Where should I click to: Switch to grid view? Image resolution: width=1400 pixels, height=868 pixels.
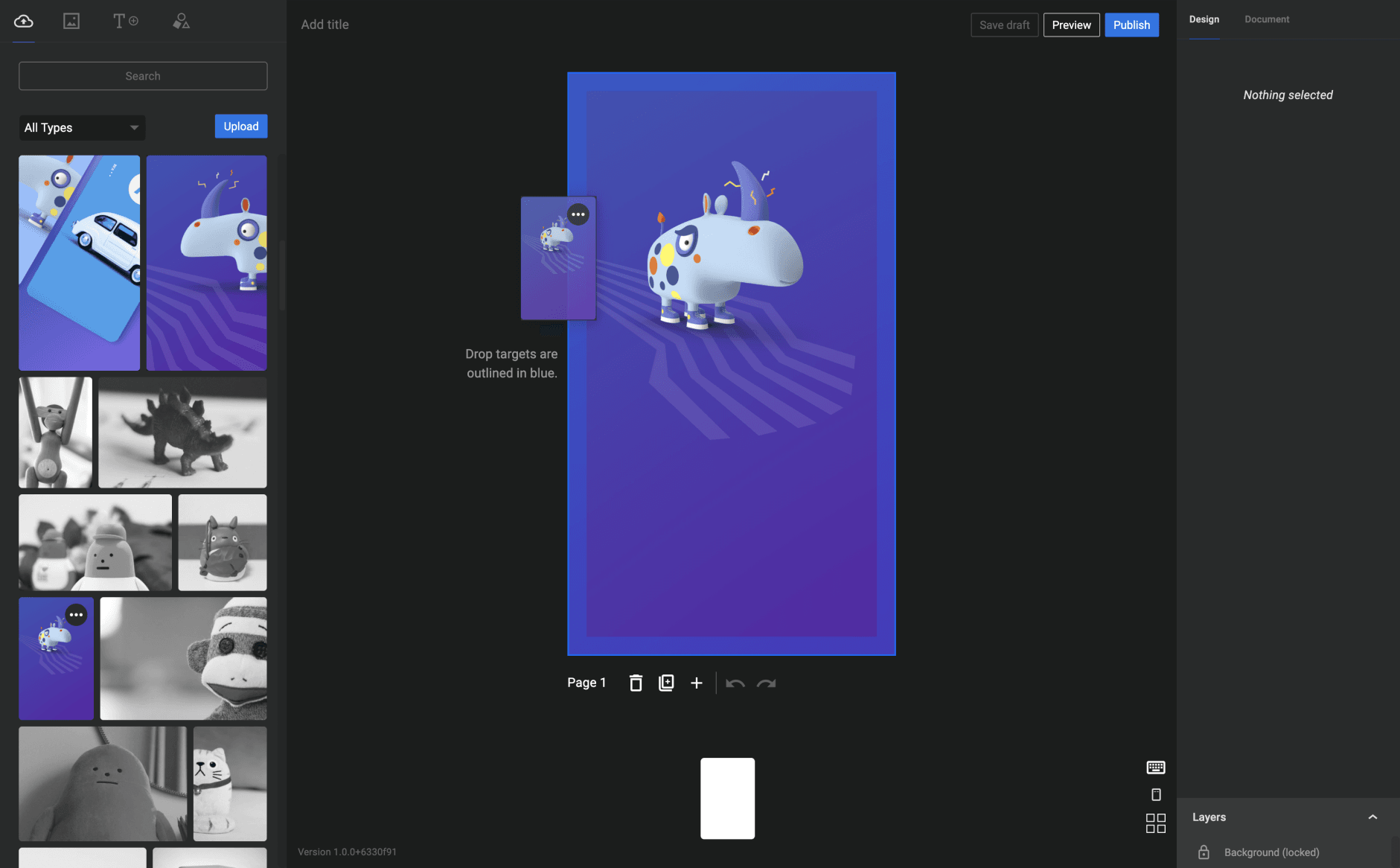tap(1155, 823)
